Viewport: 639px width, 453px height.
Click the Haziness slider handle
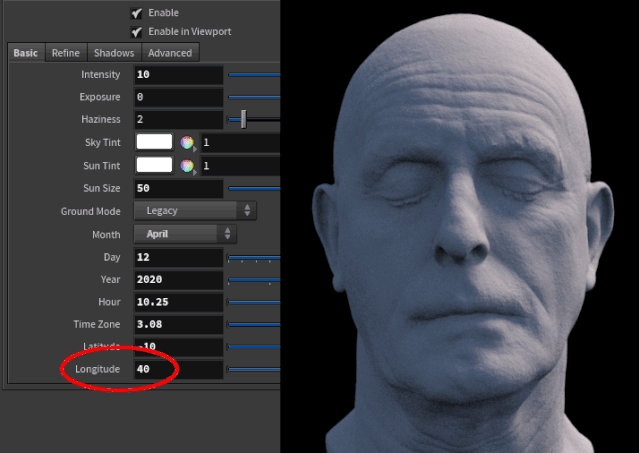pos(243,119)
